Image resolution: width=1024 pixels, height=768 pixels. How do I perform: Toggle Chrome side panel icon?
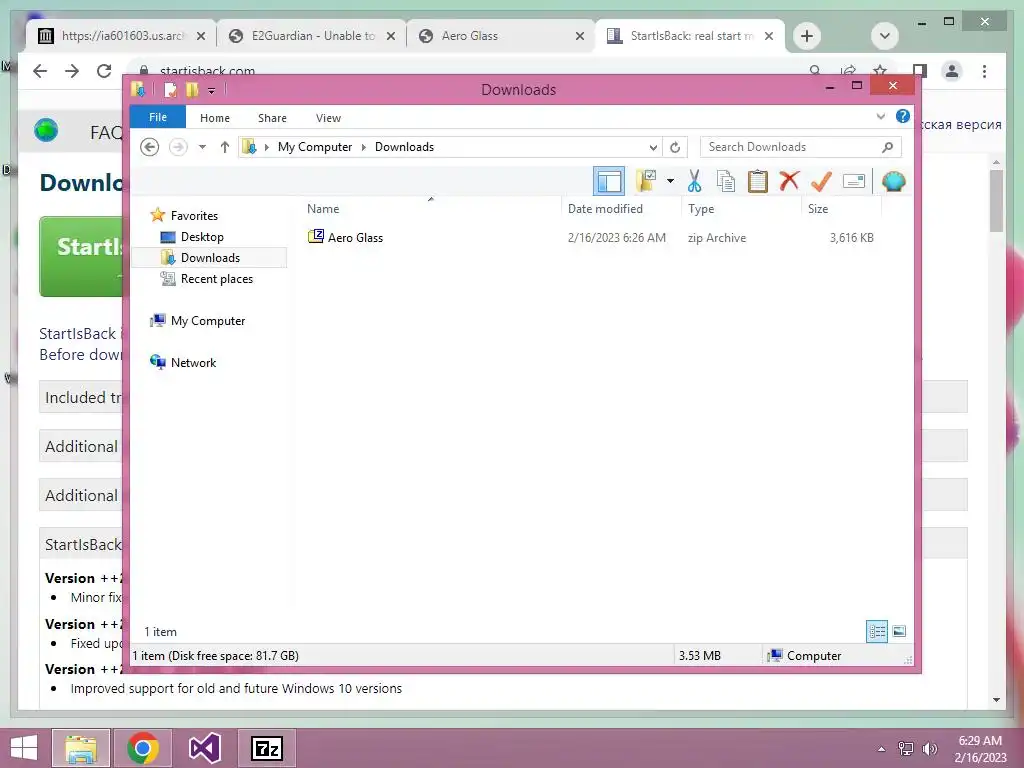point(919,71)
